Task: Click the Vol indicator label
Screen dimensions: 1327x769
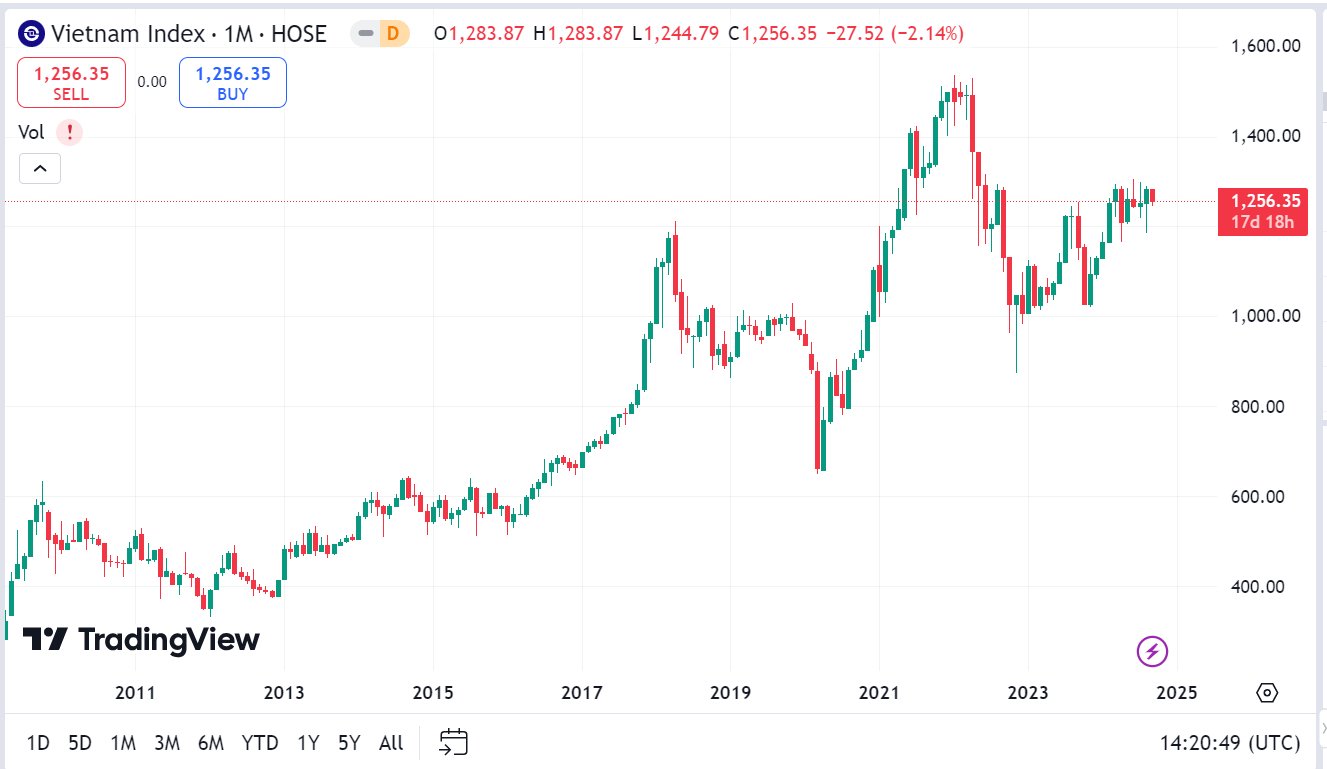Action: click(x=32, y=132)
